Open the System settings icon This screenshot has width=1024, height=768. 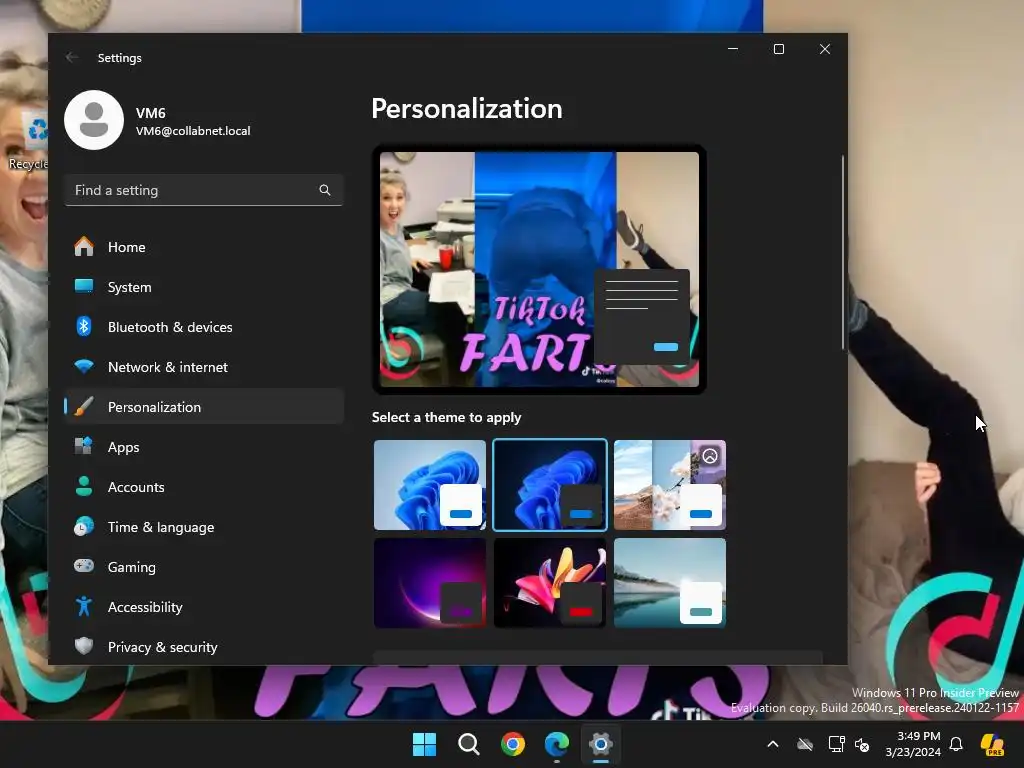(x=84, y=287)
